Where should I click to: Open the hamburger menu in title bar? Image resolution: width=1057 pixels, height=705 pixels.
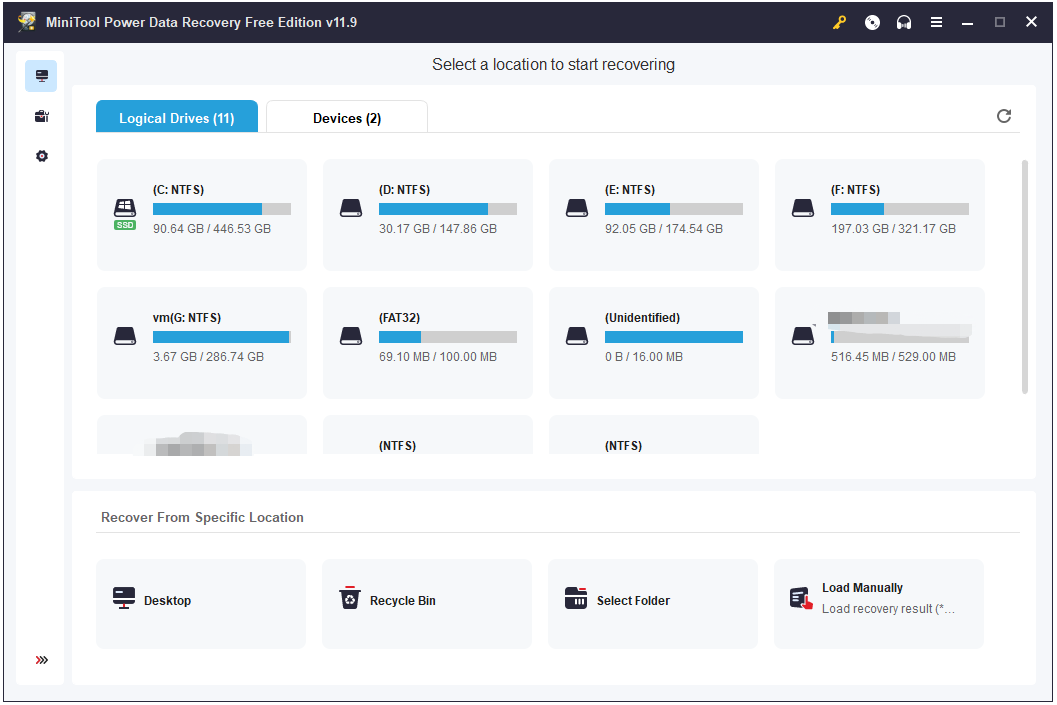point(937,22)
